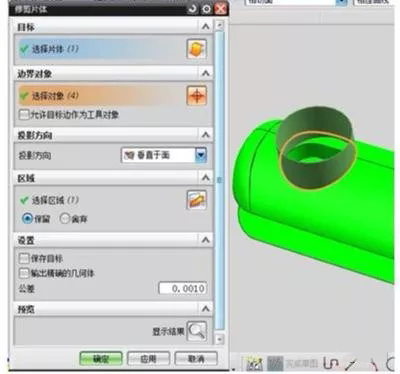Click the select region icon
Screen dimensions: 400x374
pyautogui.click(x=196, y=200)
